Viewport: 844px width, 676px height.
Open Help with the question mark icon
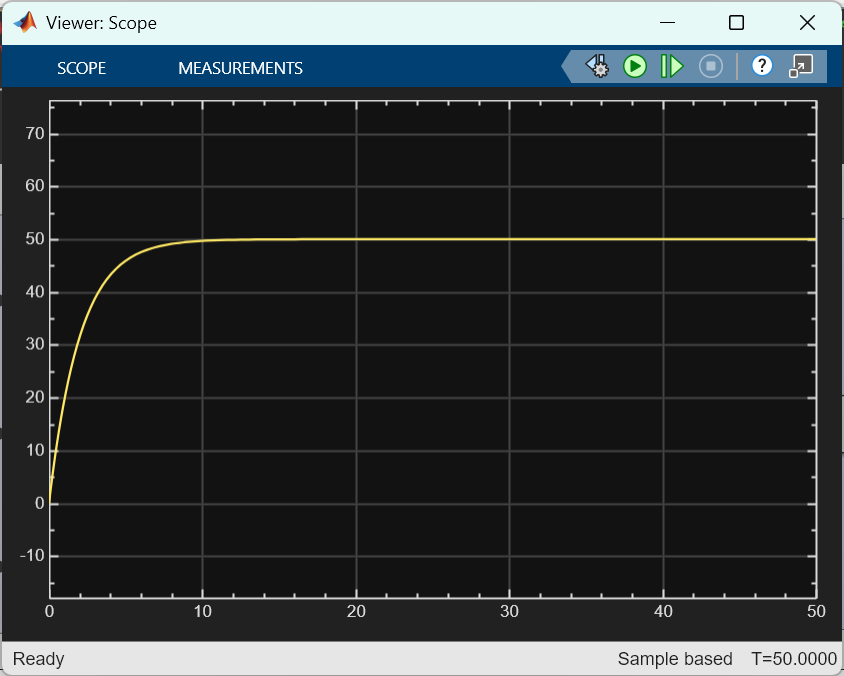(x=762, y=66)
